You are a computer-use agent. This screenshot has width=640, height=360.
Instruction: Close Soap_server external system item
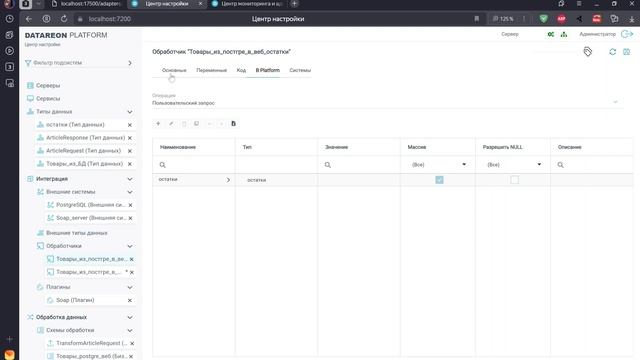pyautogui.click(x=131, y=218)
